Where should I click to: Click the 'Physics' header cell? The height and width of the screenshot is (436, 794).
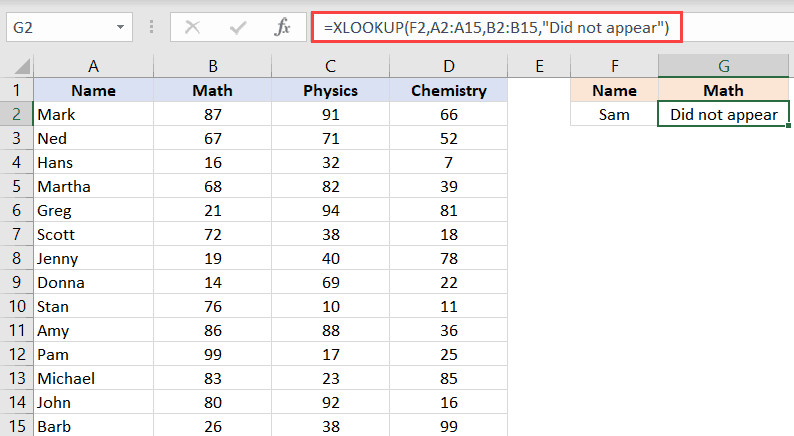(330, 90)
